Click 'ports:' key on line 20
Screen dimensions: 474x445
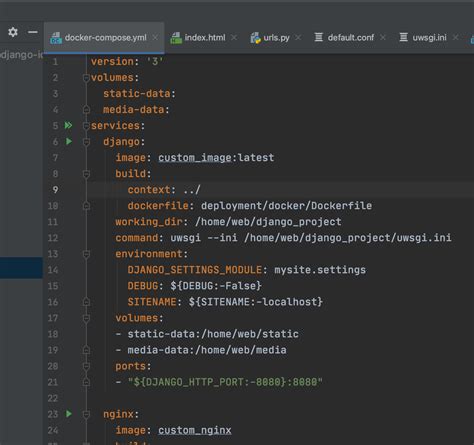133,366
